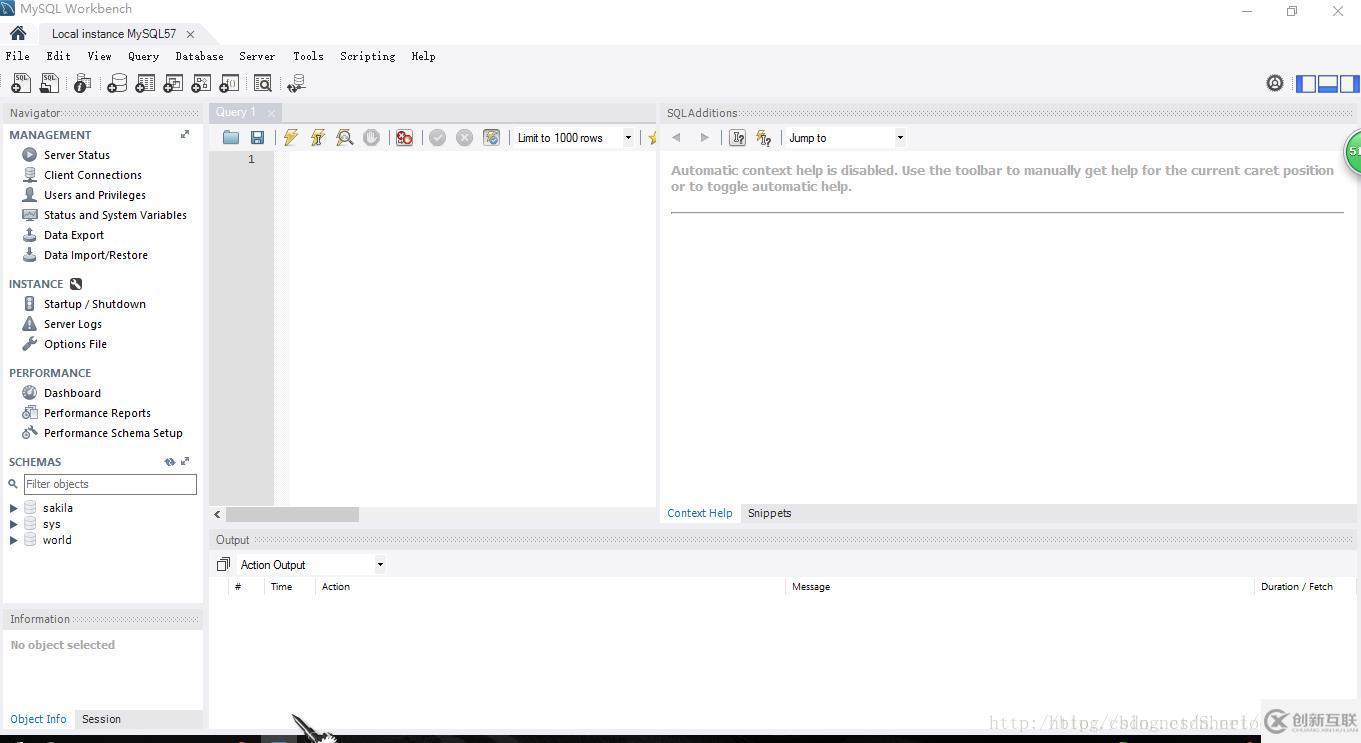Viewport: 1361px width, 743px height.
Task: Open Data Export
Action: 74,235
